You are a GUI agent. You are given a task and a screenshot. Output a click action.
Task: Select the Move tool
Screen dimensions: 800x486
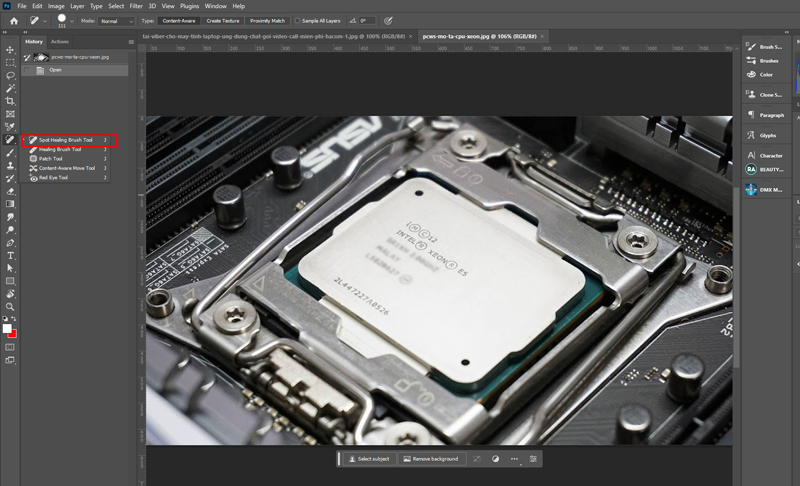click(10, 50)
